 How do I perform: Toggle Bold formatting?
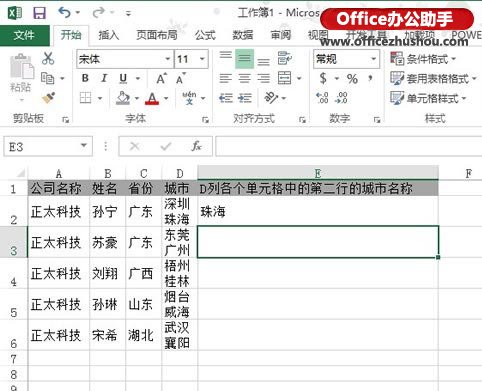point(85,78)
